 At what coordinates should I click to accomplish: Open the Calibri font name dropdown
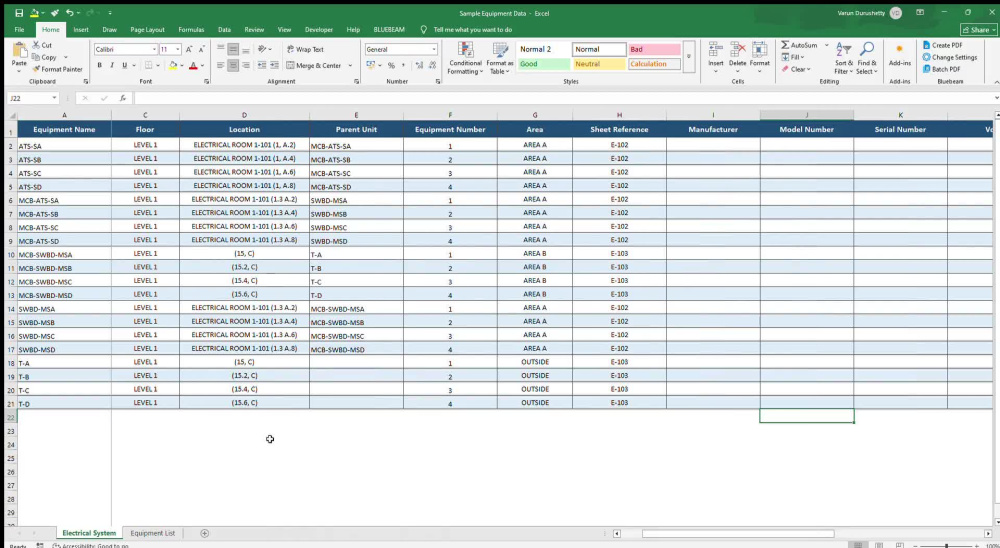click(x=154, y=49)
